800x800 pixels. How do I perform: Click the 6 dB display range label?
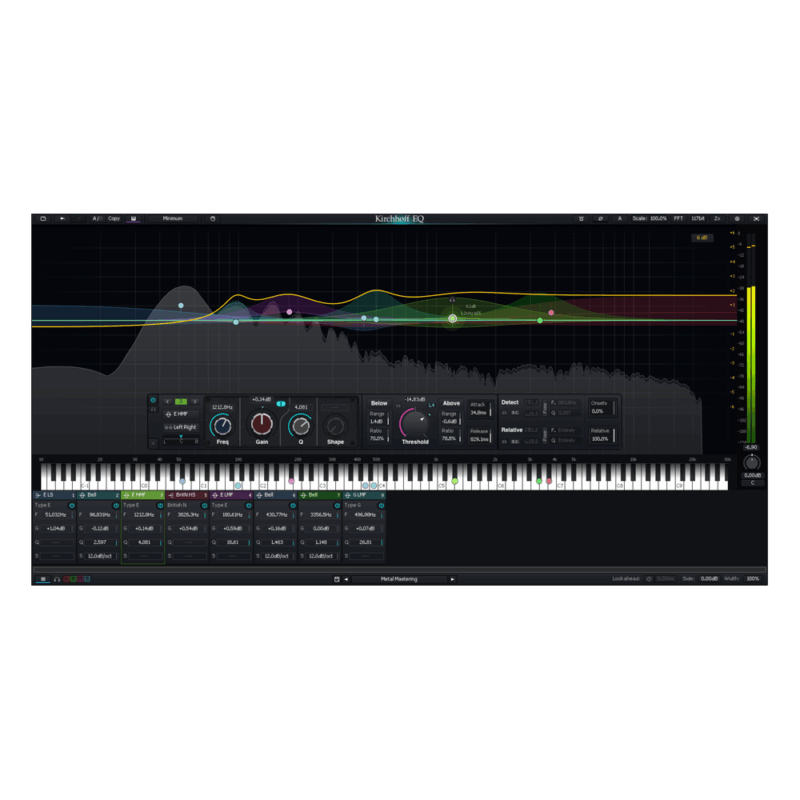(x=702, y=238)
